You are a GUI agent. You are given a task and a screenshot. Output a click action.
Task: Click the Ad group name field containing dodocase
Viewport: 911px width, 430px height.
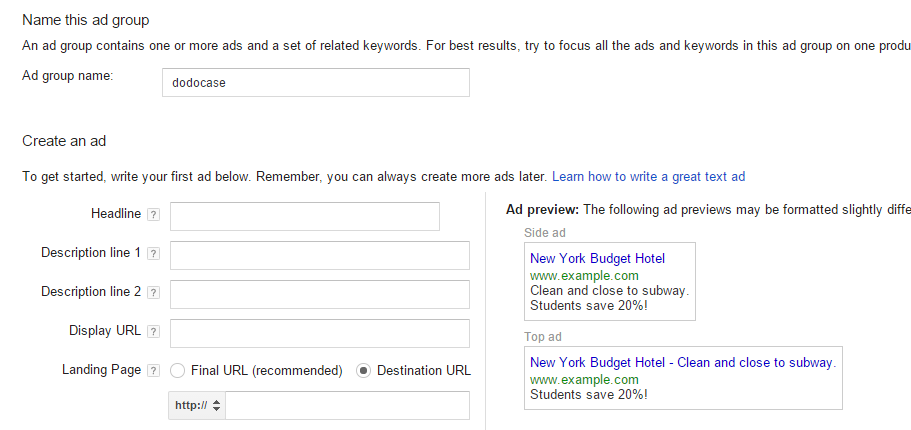tap(315, 82)
